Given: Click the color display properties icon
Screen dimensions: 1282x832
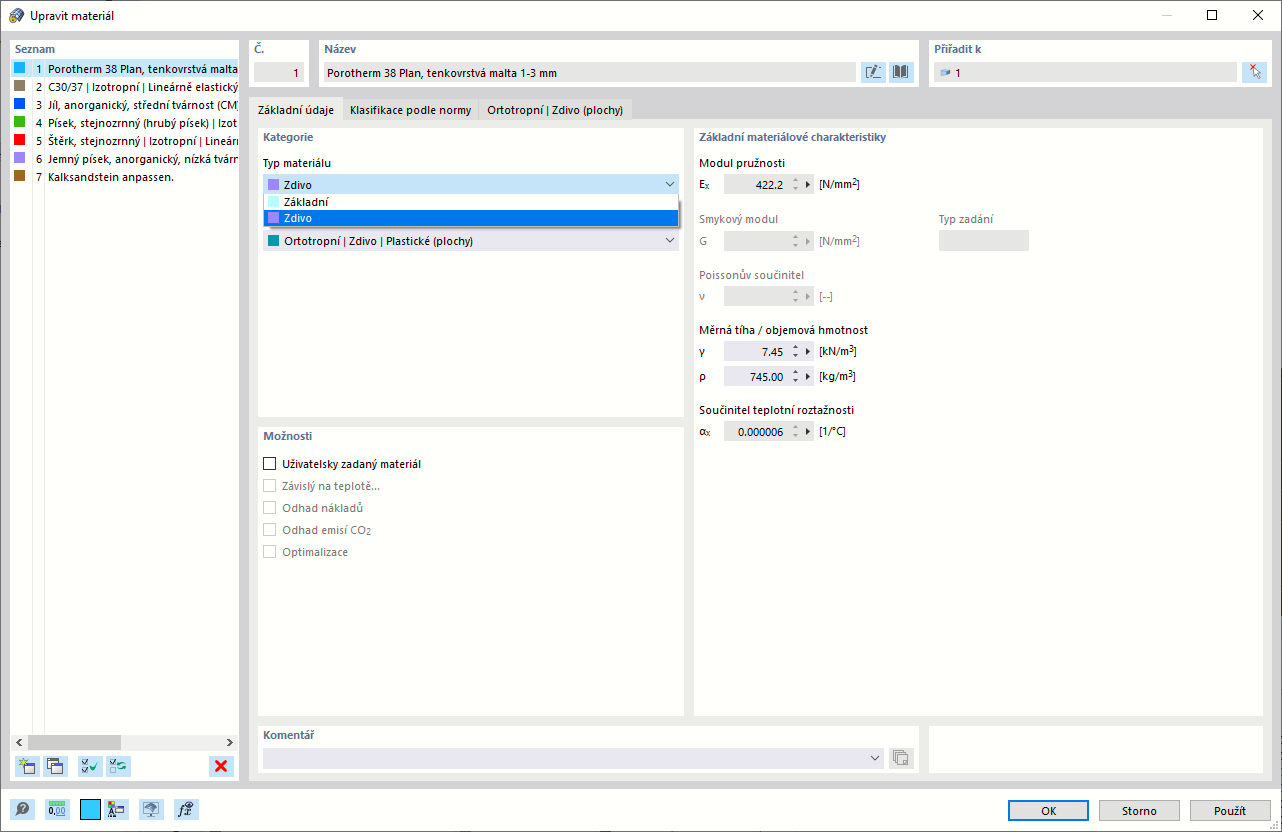Looking at the screenshot, I should (118, 810).
